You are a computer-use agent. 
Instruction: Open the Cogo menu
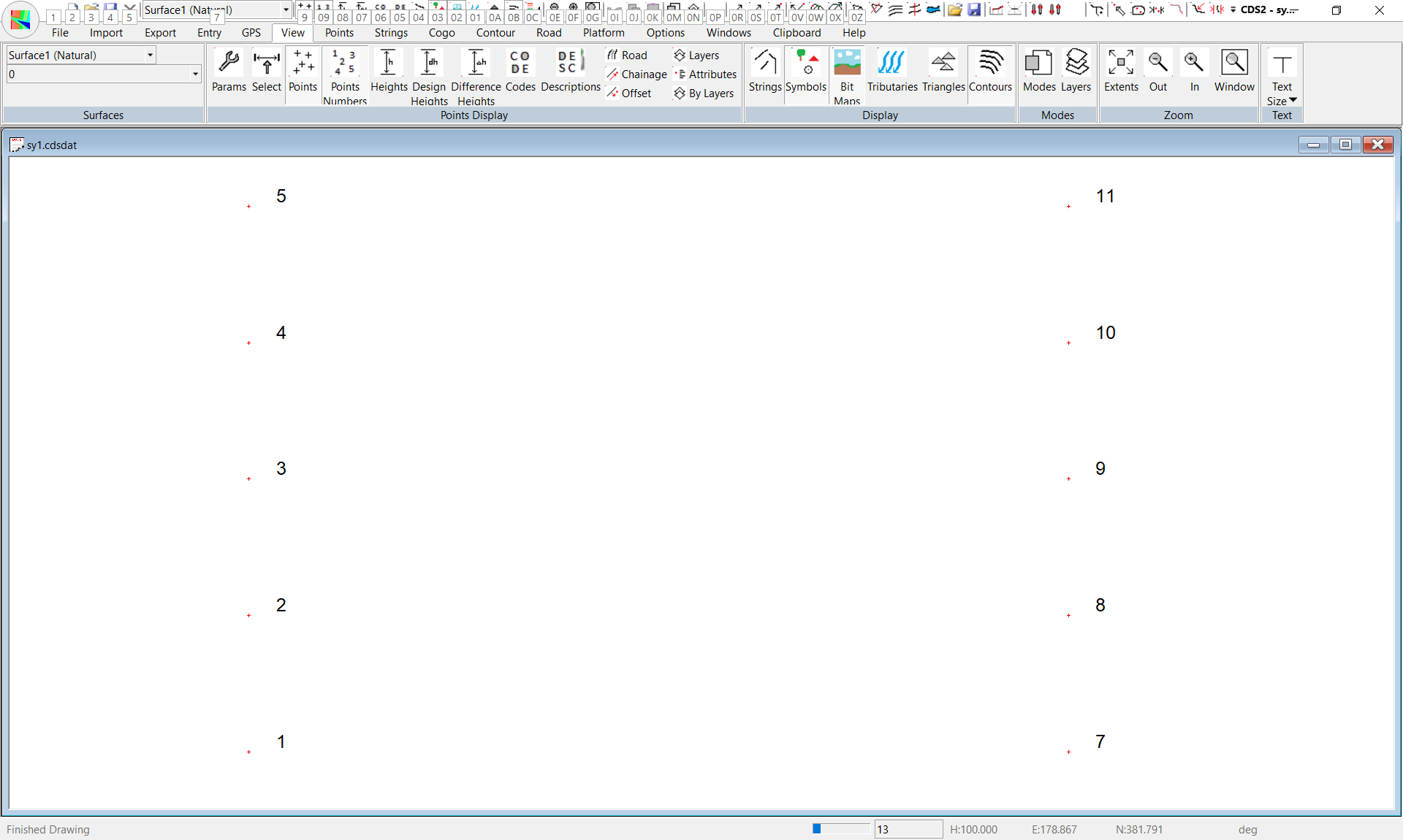[x=441, y=33]
